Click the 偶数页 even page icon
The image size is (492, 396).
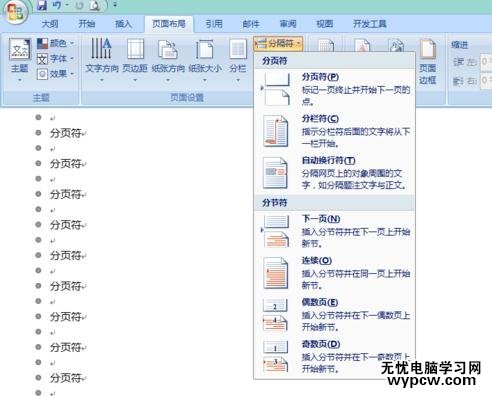tap(275, 315)
